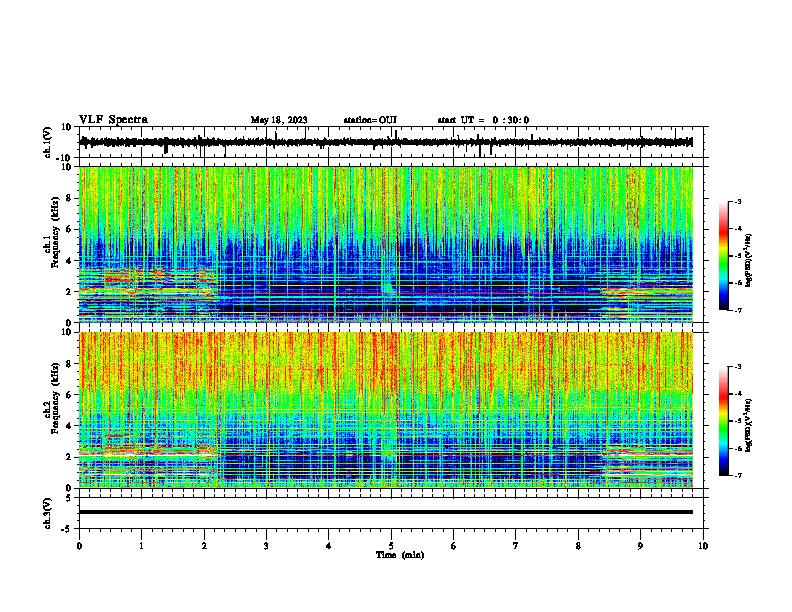Click the "8" minute tick on time axis

click(578, 546)
